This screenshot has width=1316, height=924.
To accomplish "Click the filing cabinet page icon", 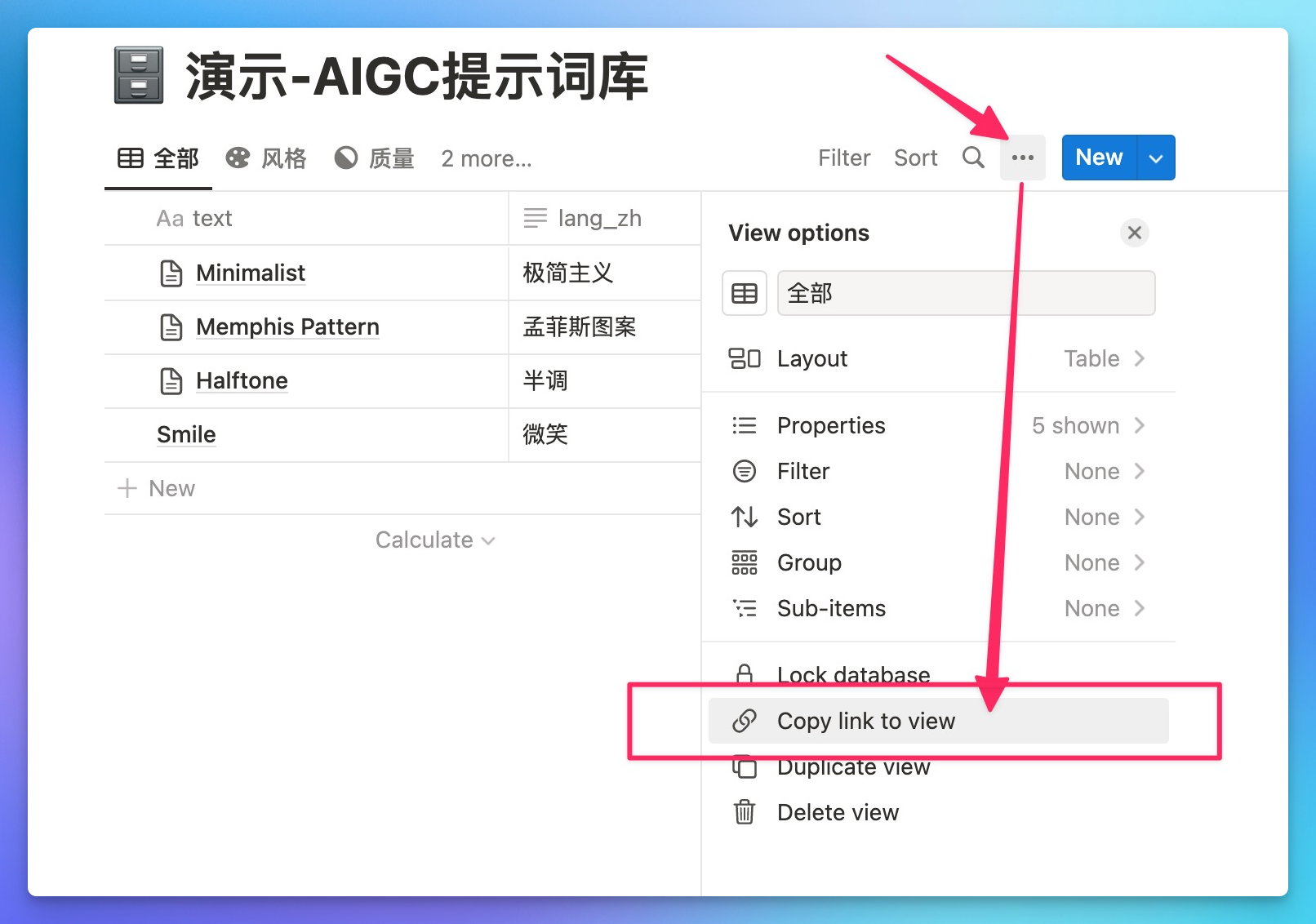I will point(139,76).
